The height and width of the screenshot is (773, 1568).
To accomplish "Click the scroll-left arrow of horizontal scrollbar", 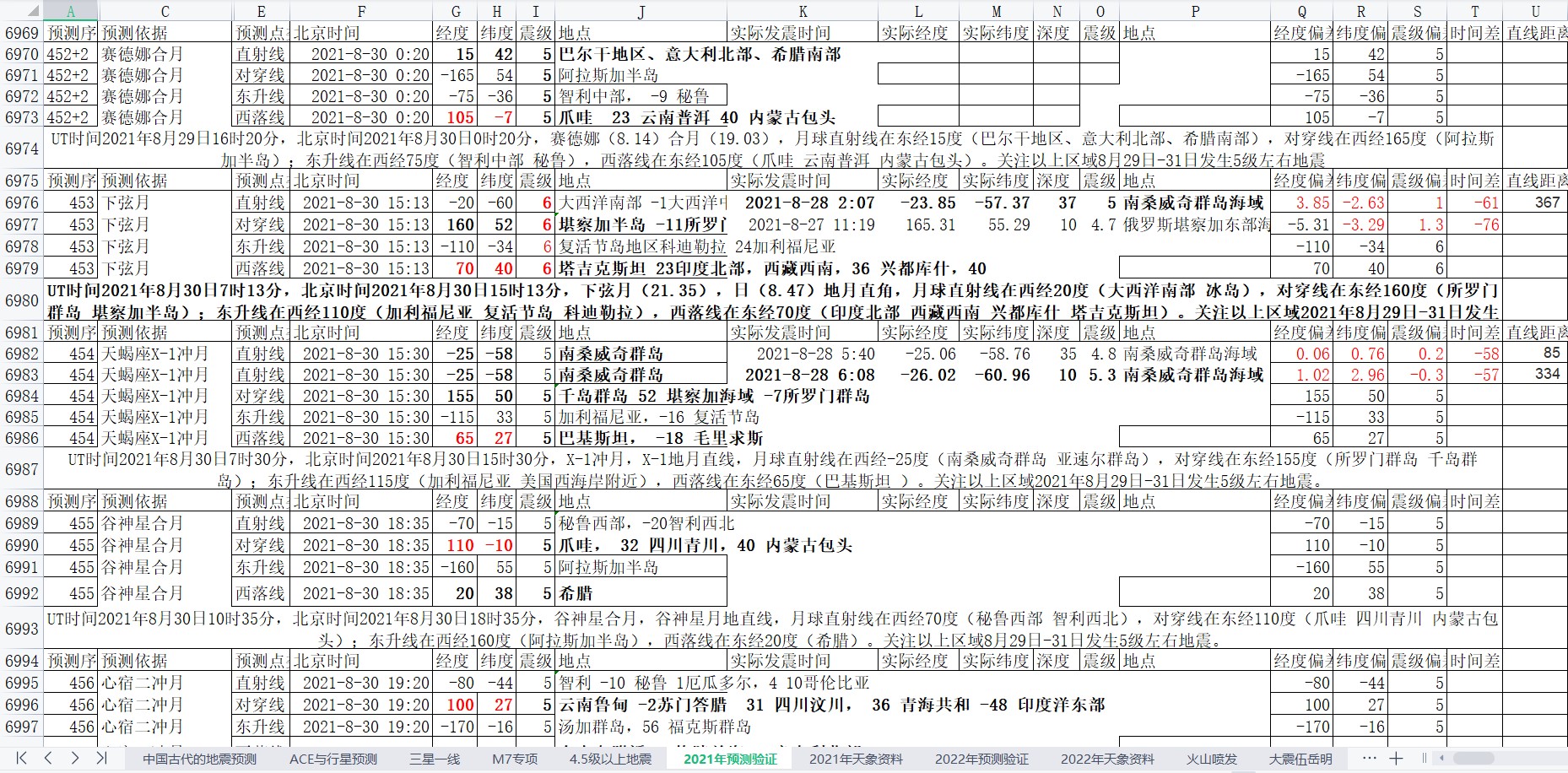I will tap(1441, 758).
